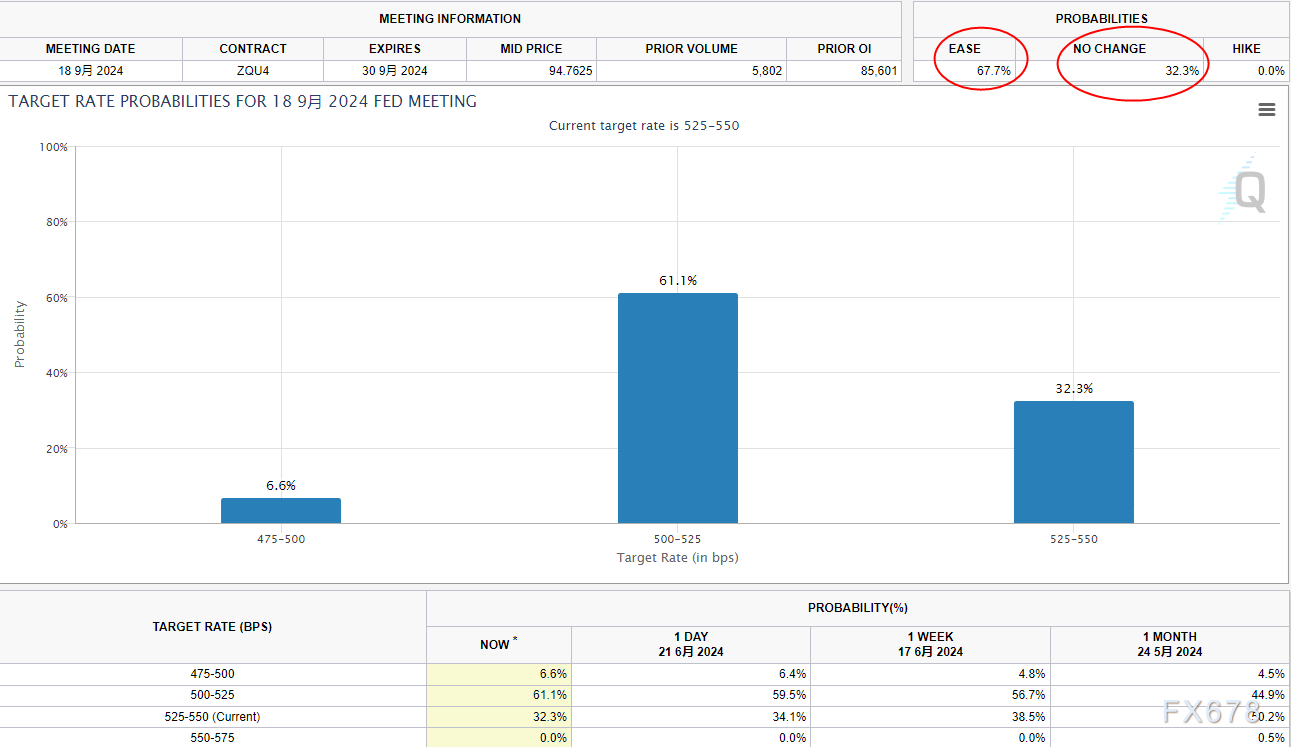Image resolution: width=1291 pixels, height=747 pixels.
Task: Click the PRIOR OI value 85,601
Action: [876, 71]
